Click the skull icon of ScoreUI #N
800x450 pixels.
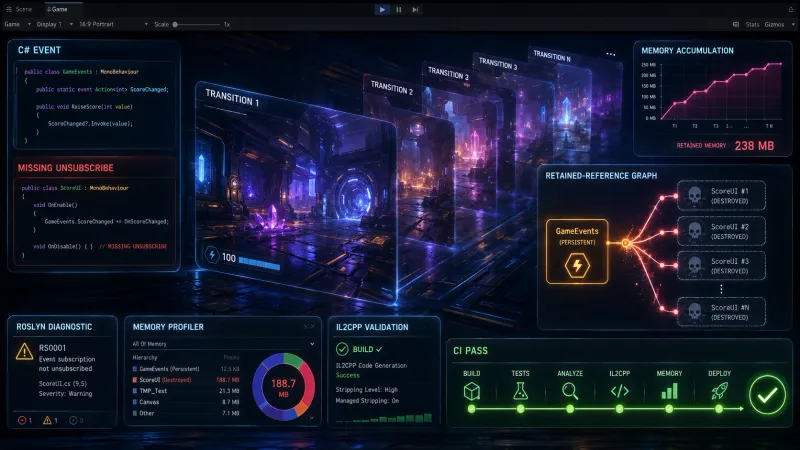pyautogui.click(x=694, y=312)
